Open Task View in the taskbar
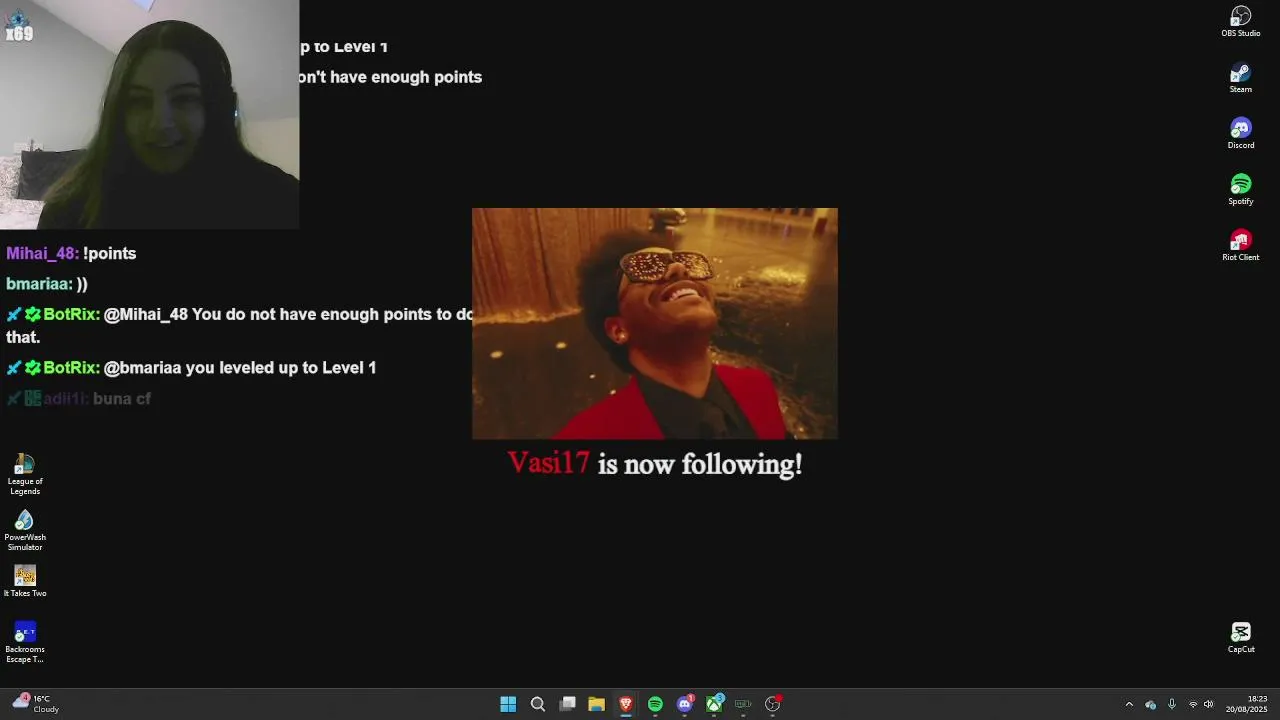 pos(567,704)
